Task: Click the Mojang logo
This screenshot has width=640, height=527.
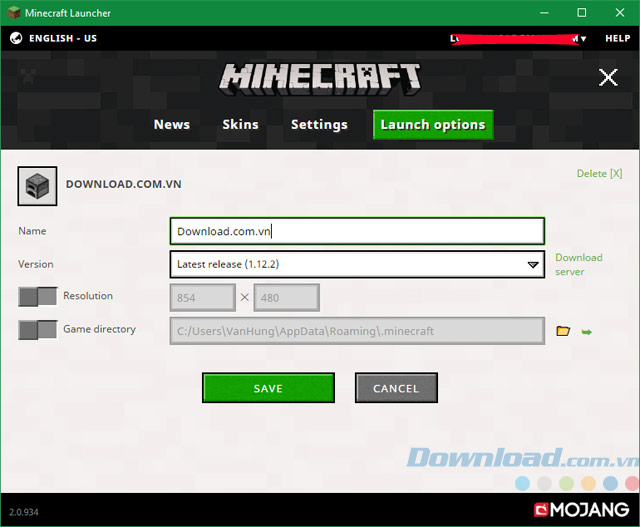Action: coord(582,510)
